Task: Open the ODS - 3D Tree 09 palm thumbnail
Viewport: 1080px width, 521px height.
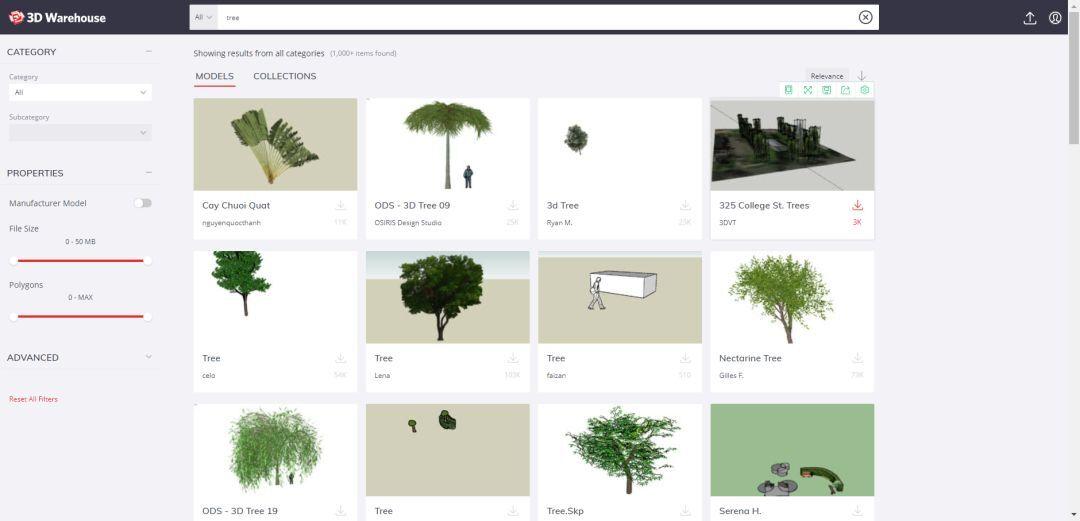Action: coord(448,144)
